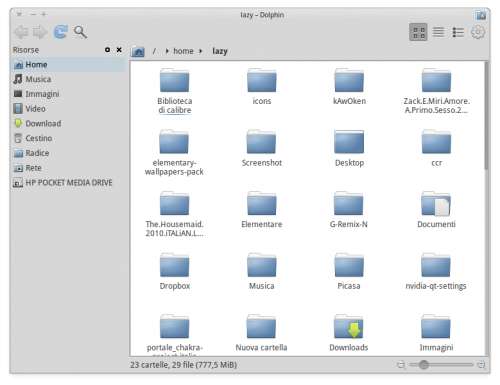This screenshot has width=500, height=385.
Task: Select the nvidia-qt-settings folder
Action: coord(436,271)
